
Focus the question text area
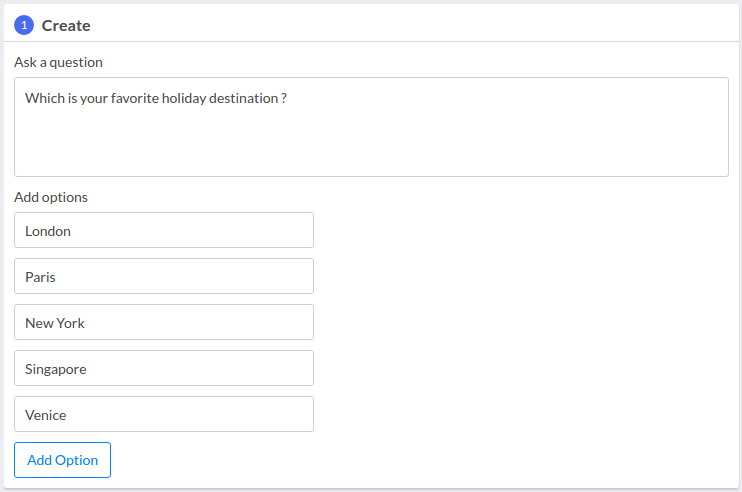pos(371,127)
